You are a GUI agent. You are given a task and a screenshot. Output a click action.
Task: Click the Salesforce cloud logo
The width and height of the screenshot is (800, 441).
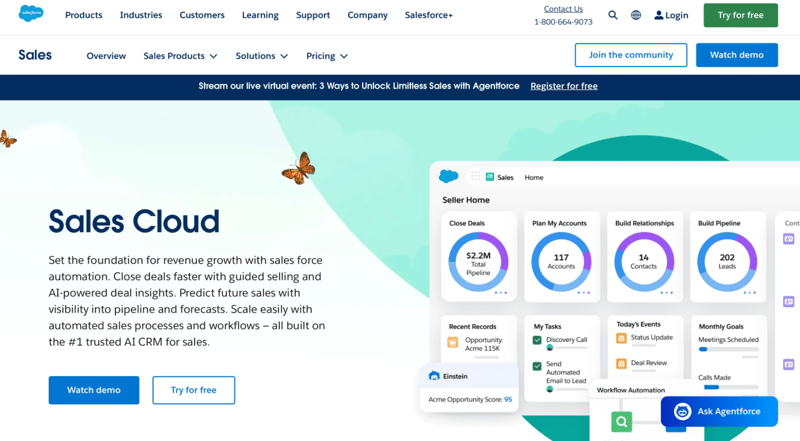[31, 14]
